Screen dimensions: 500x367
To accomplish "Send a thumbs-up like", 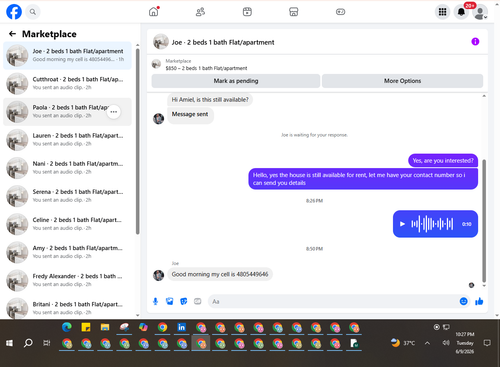I will (479, 301).
